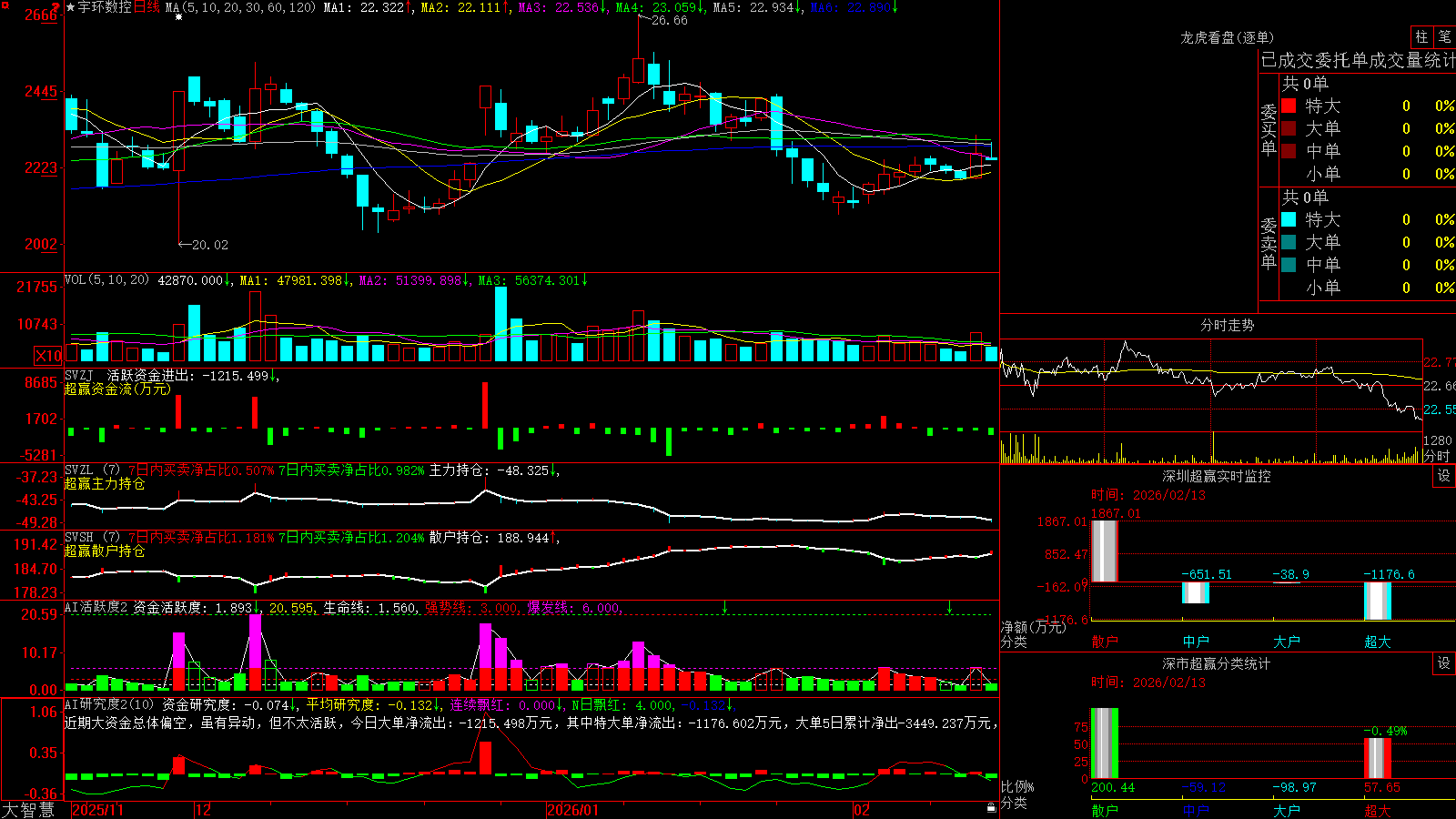Click the 大智慧 logo at bottom-left

[x=28, y=809]
